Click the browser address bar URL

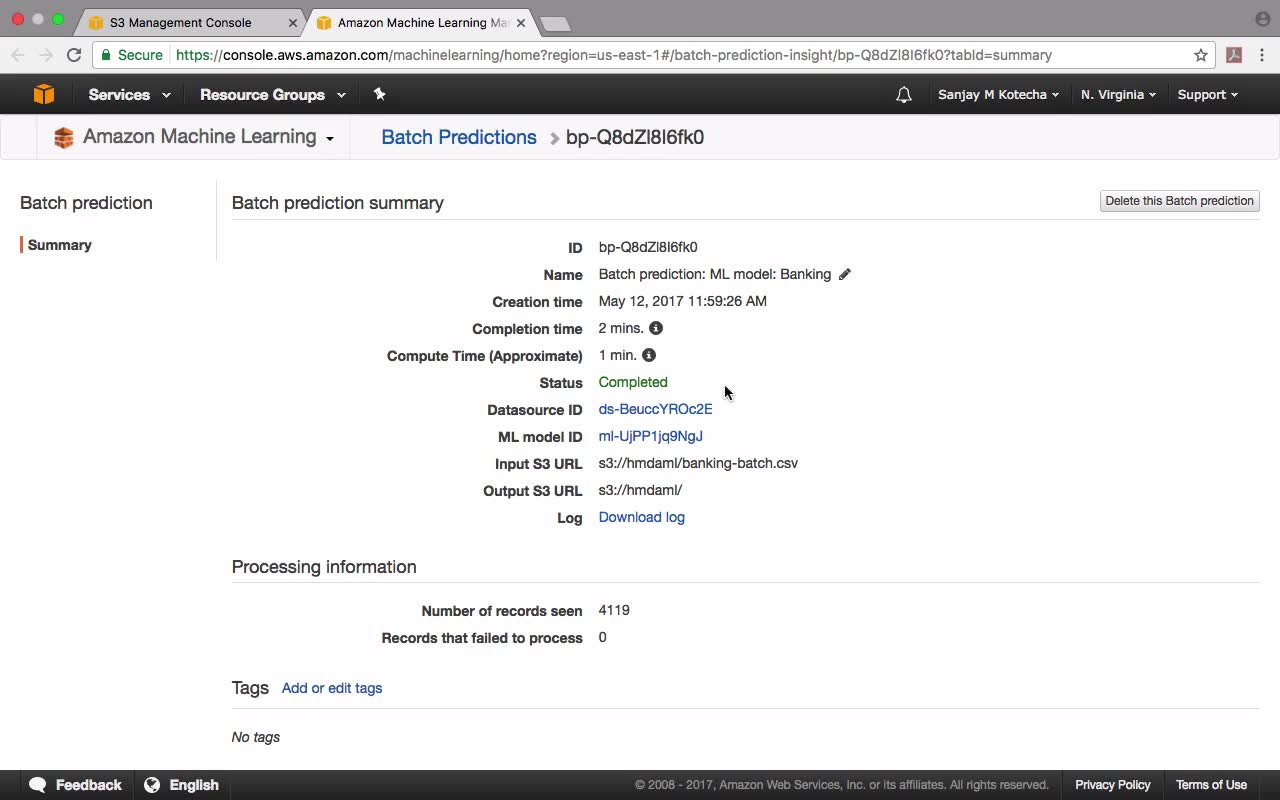point(613,55)
